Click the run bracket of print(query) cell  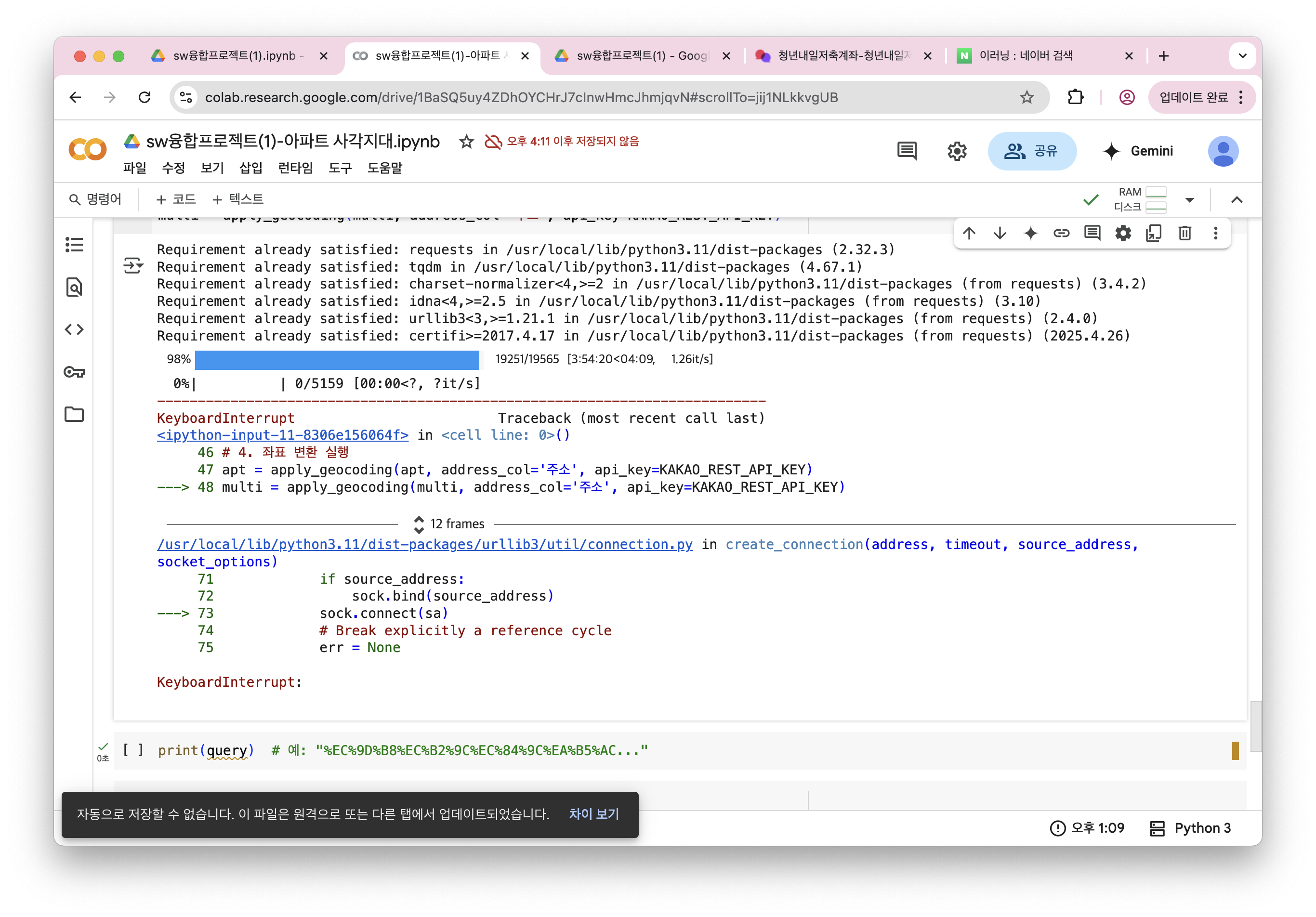pyautogui.click(x=133, y=750)
